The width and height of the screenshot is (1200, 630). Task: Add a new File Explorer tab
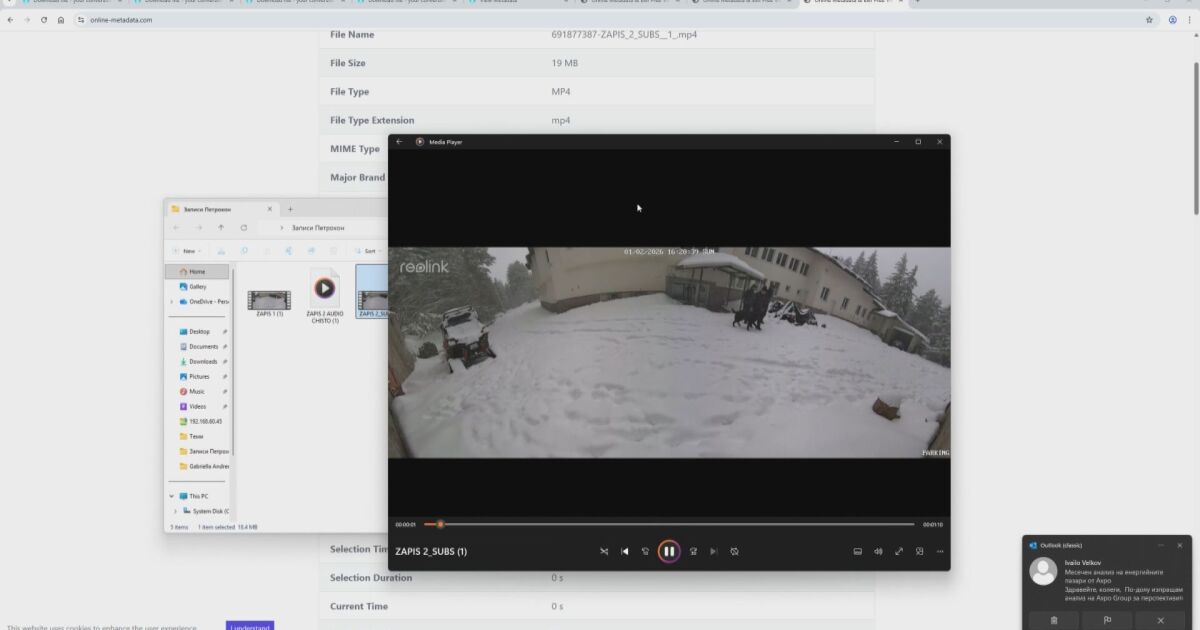(291, 209)
